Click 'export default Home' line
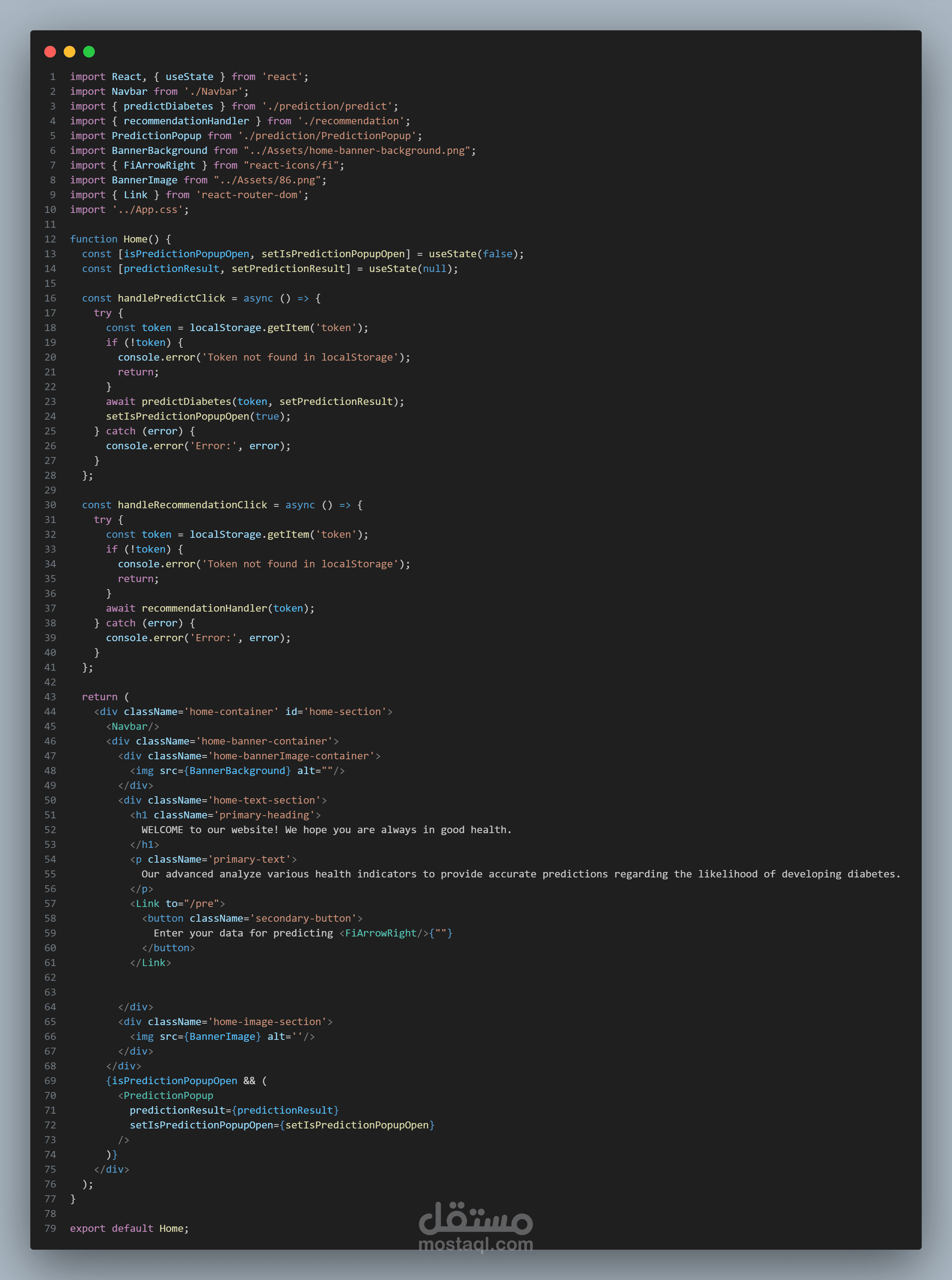This screenshot has width=952, height=1280. click(x=129, y=1228)
